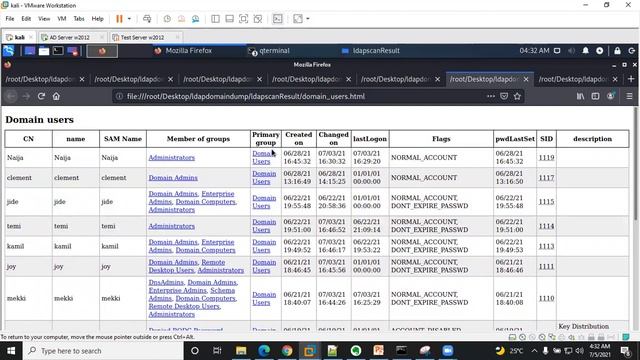640x360 pixels.
Task: Open the Windows Start menu
Action: coord(11,351)
